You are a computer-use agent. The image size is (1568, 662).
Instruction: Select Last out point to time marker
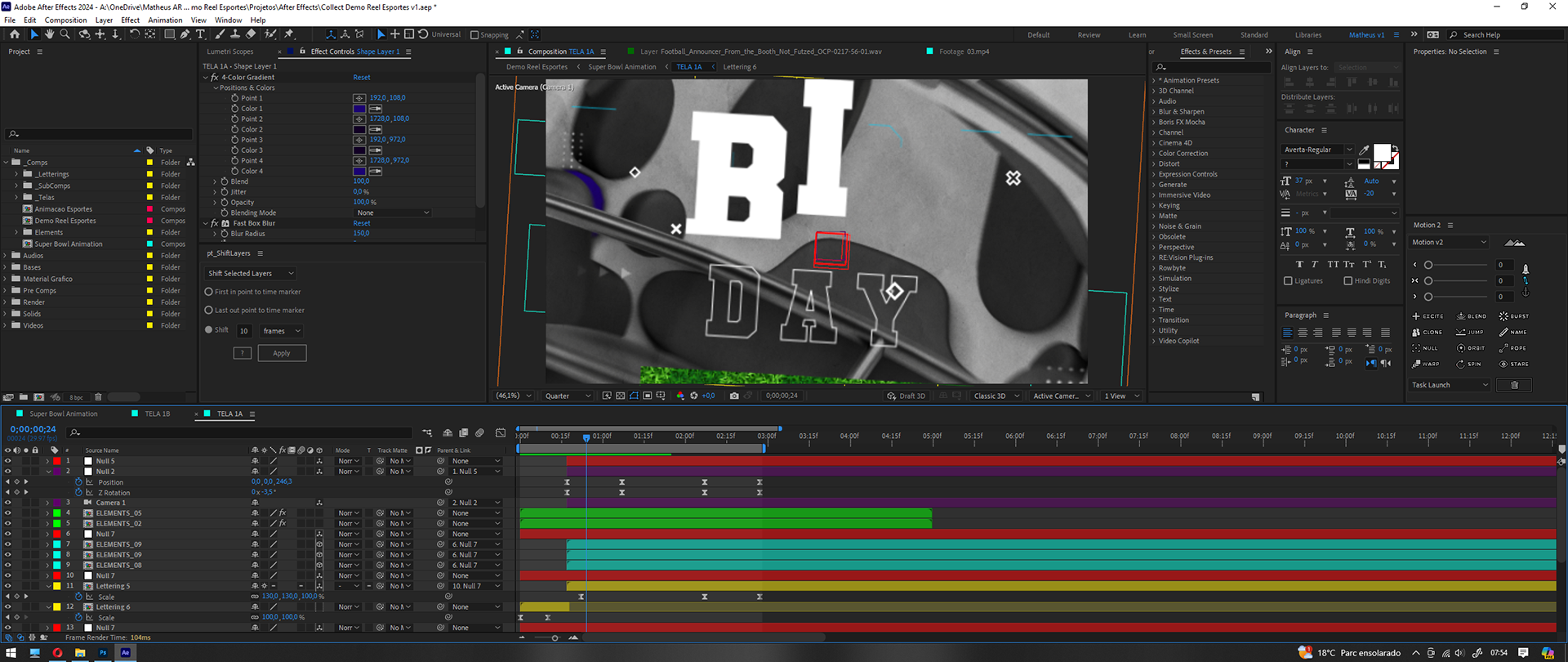click(209, 311)
